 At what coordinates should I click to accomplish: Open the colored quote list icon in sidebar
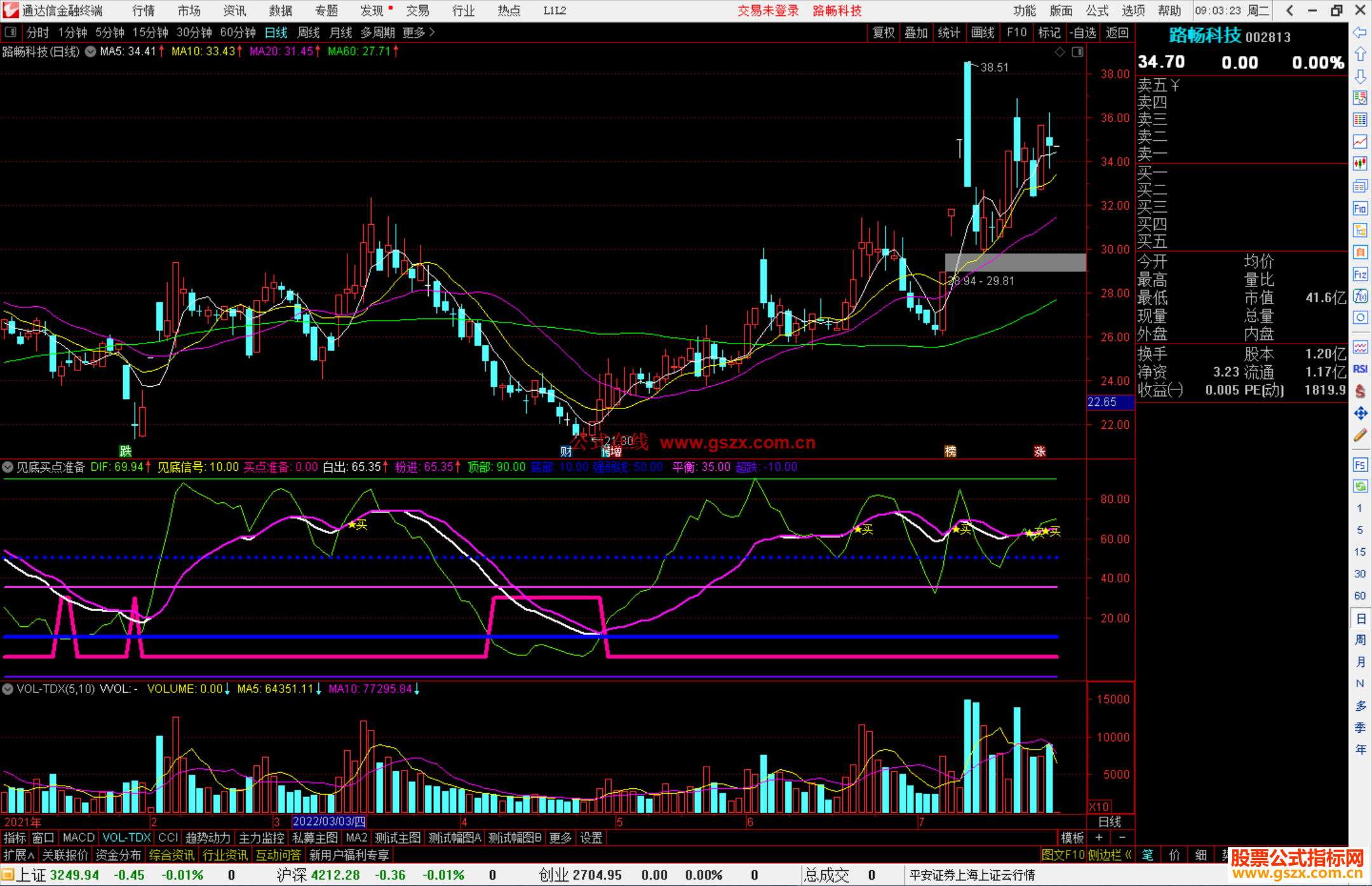tap(1360, 120)
